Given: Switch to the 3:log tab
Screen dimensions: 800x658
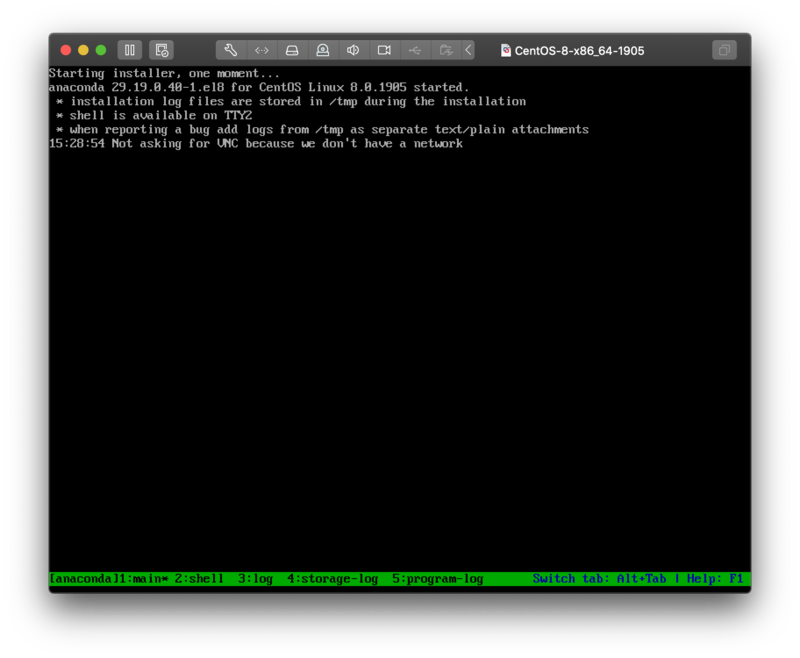Looking at the screenshot, I should (x=255, y=578).
